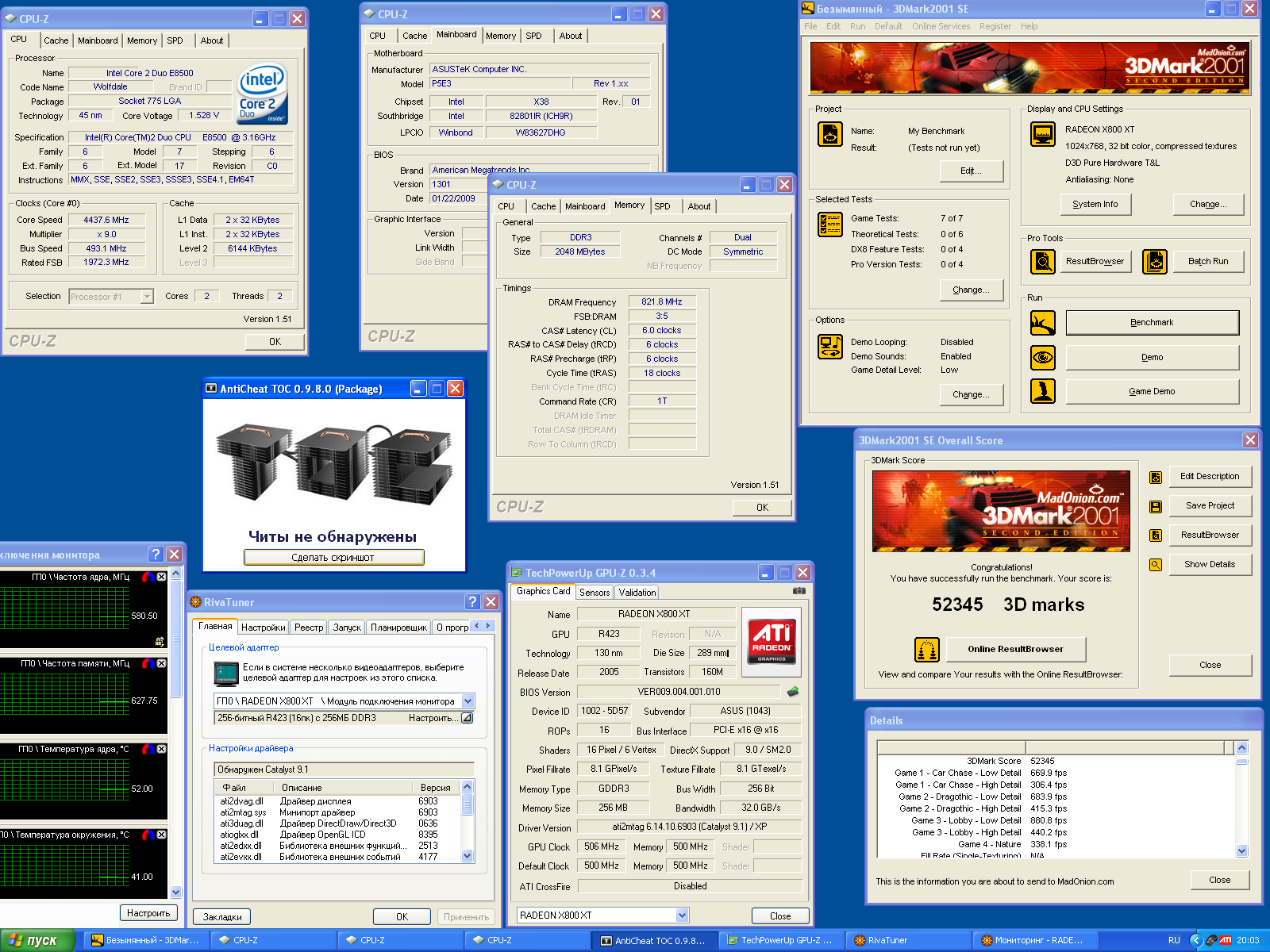Click the Demo eye icon in 3DMark
This screenshot has height=952, width=1270.
click(1043, 358)
